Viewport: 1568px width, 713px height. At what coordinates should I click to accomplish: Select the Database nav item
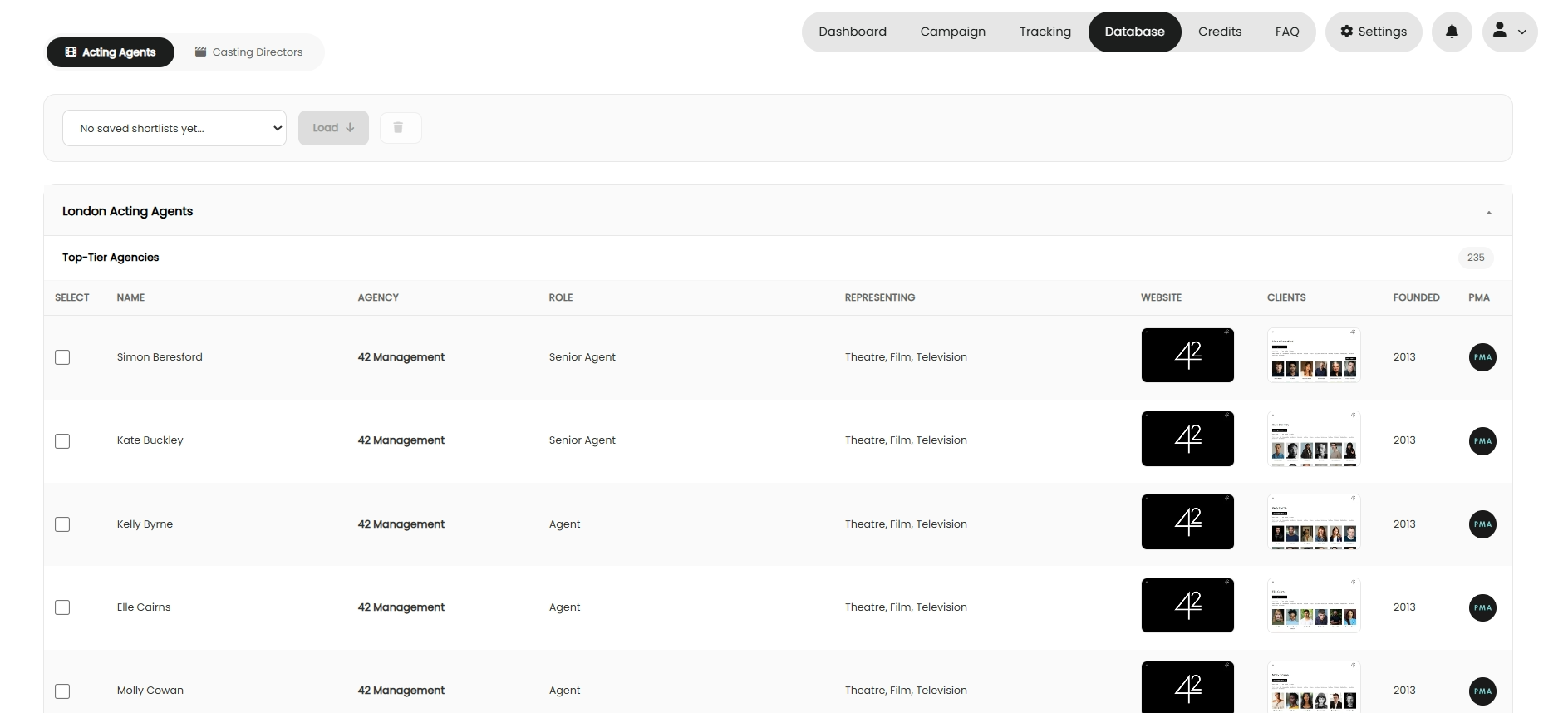(1134, 32)
